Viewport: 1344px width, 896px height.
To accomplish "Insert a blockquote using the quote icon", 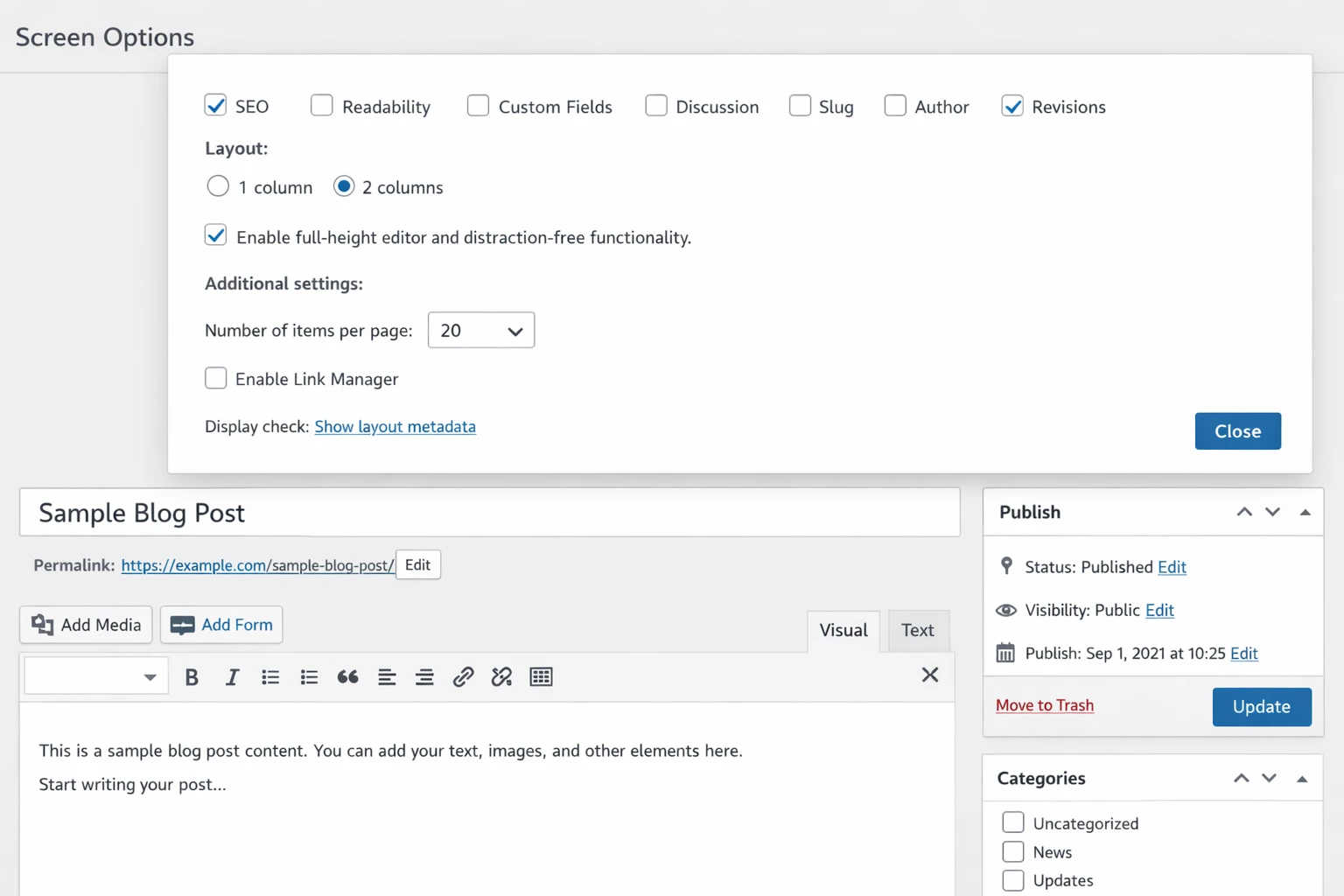I will 347,677.
